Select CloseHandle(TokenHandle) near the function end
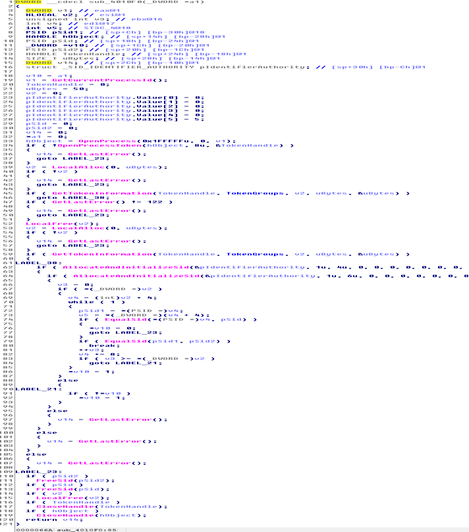The width and height of the screenshot is (469, 532). click(102, 507)
